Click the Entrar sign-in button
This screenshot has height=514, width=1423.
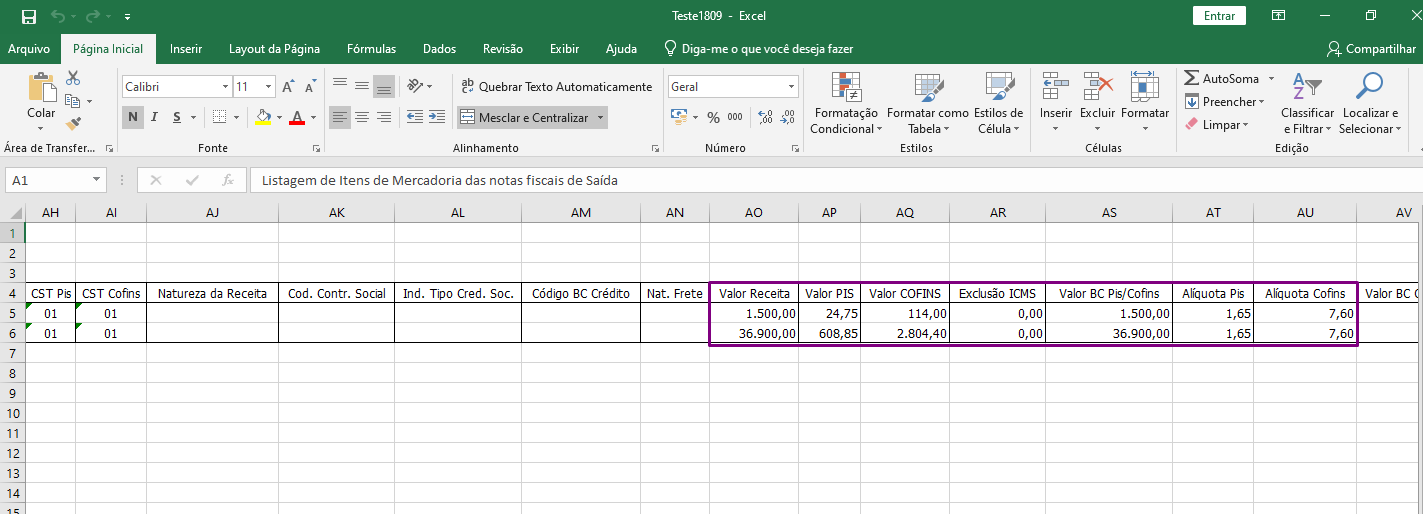(x=1219, y=16)
